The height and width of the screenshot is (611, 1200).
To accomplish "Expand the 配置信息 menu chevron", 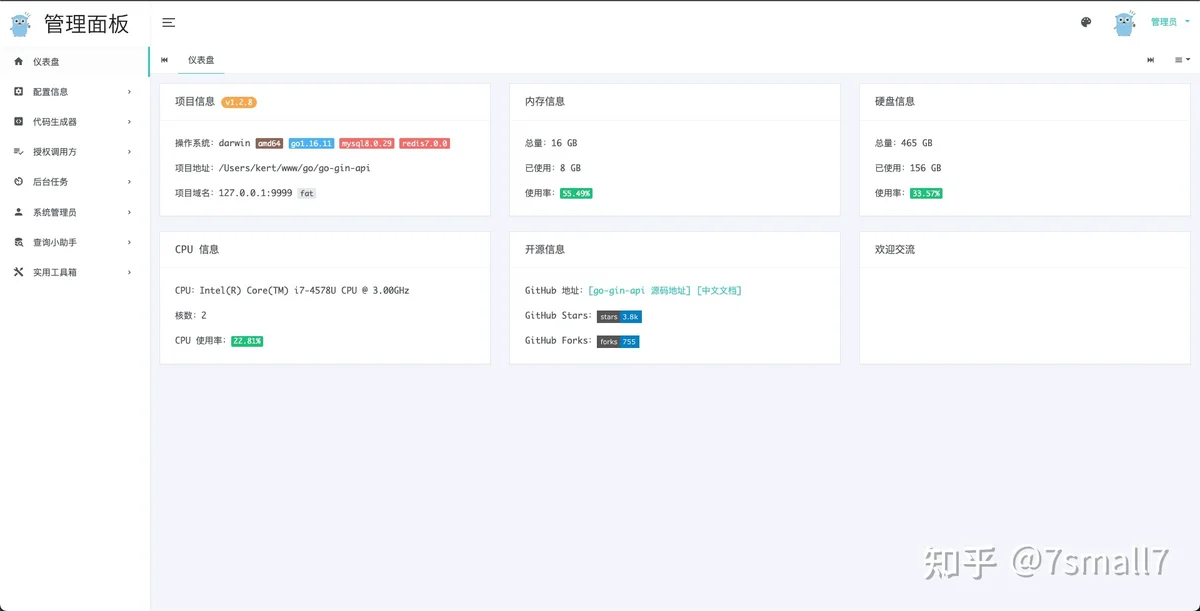I will point(130,92).
